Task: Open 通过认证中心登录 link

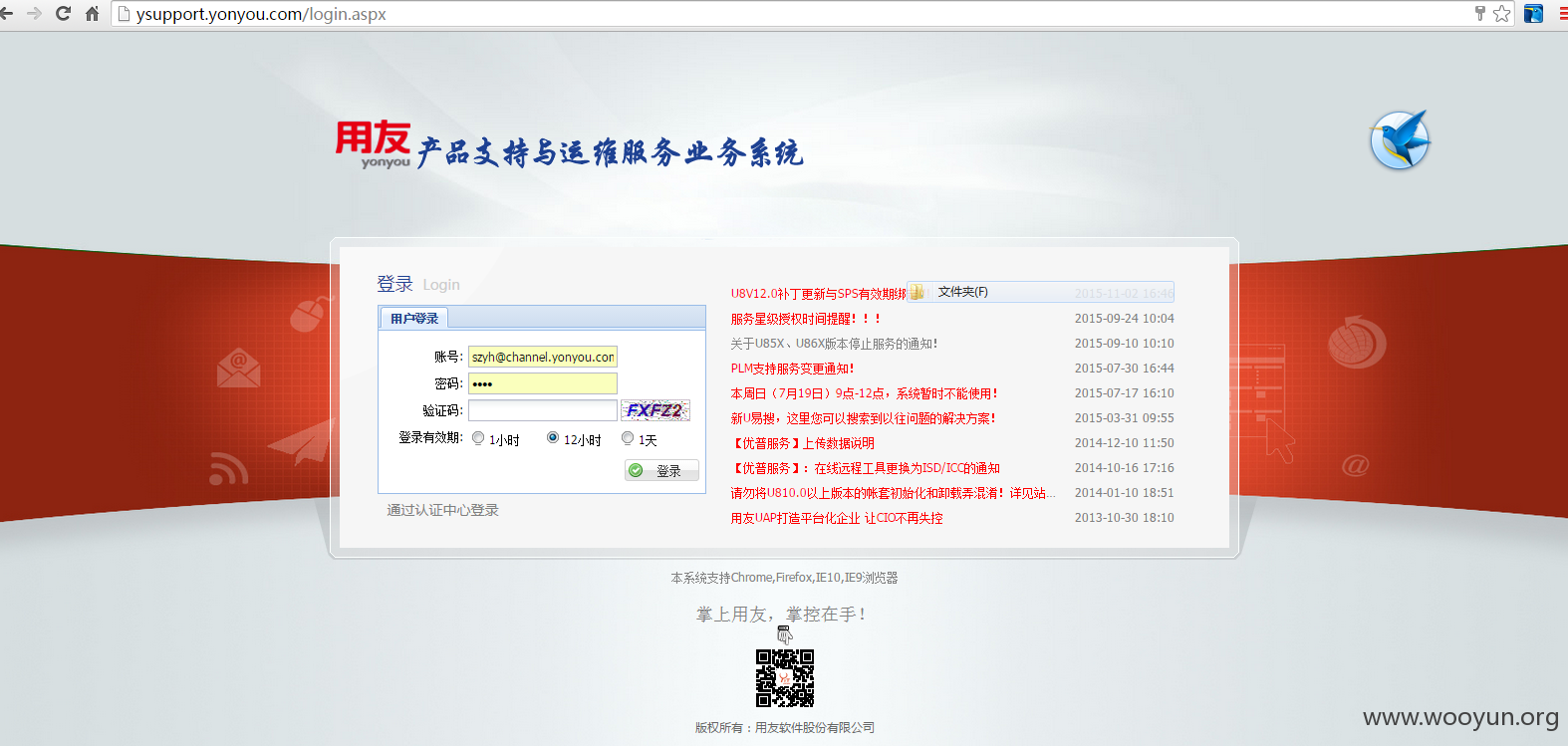Action: click(x=443, y=510)
